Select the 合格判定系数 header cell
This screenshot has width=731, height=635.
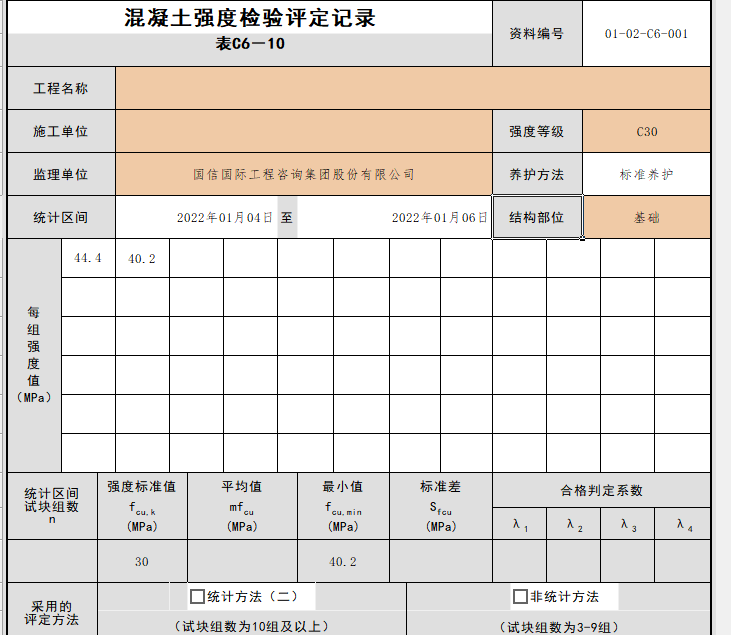(x=601, y=490)
